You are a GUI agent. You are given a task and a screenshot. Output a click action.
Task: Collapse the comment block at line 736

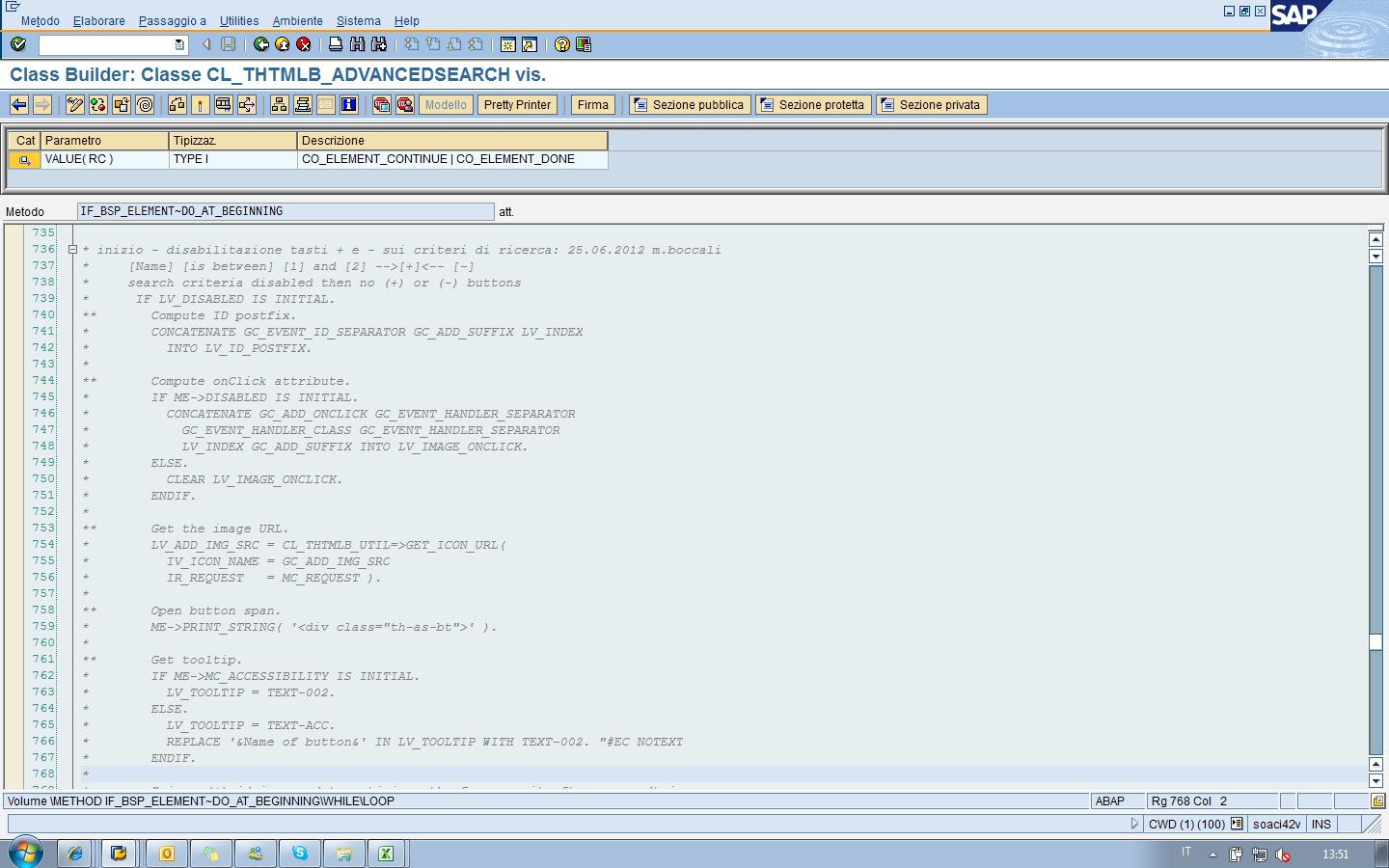[73, 249]
